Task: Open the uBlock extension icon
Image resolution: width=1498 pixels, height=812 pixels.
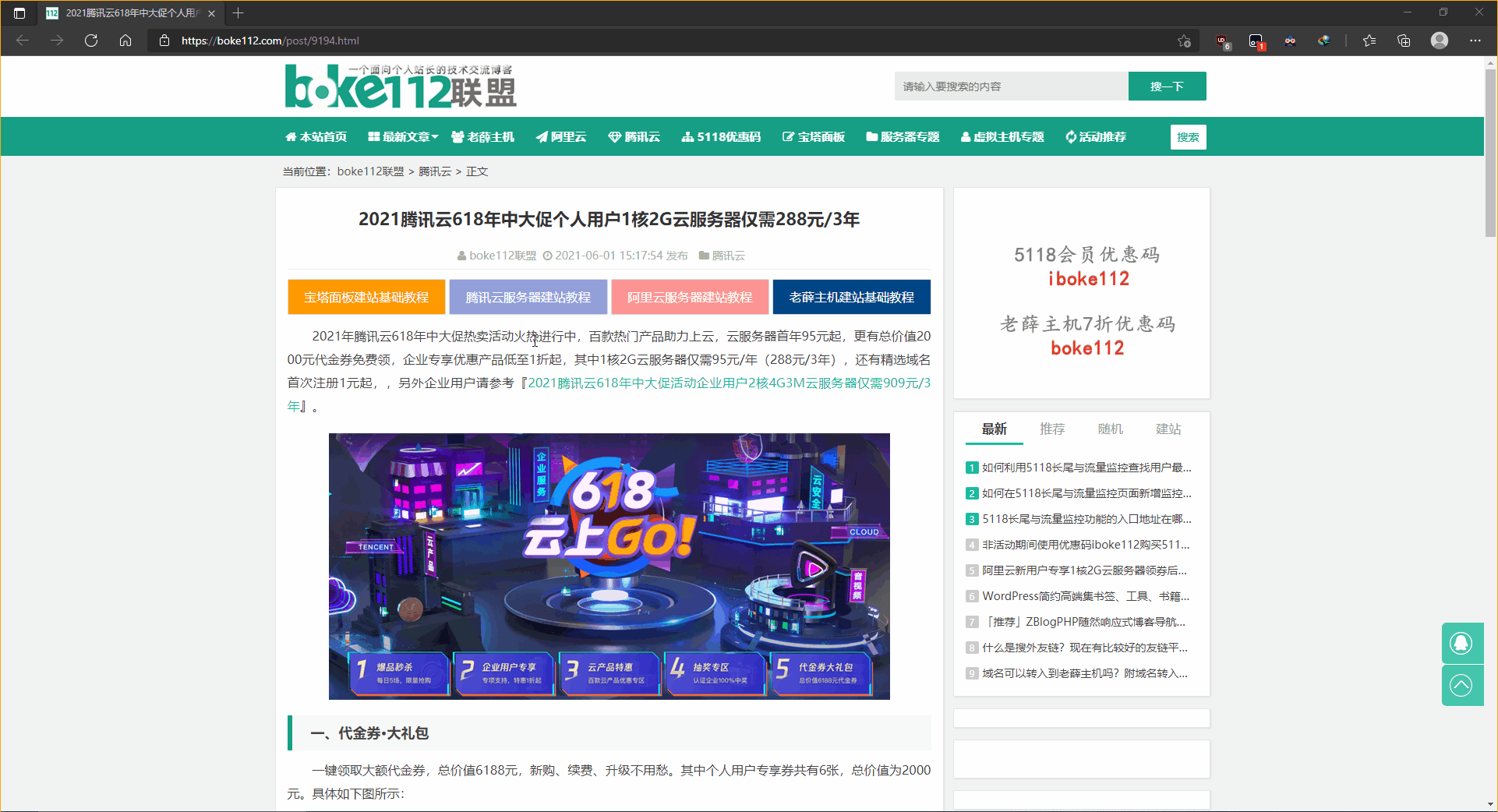Action: 1223,41
